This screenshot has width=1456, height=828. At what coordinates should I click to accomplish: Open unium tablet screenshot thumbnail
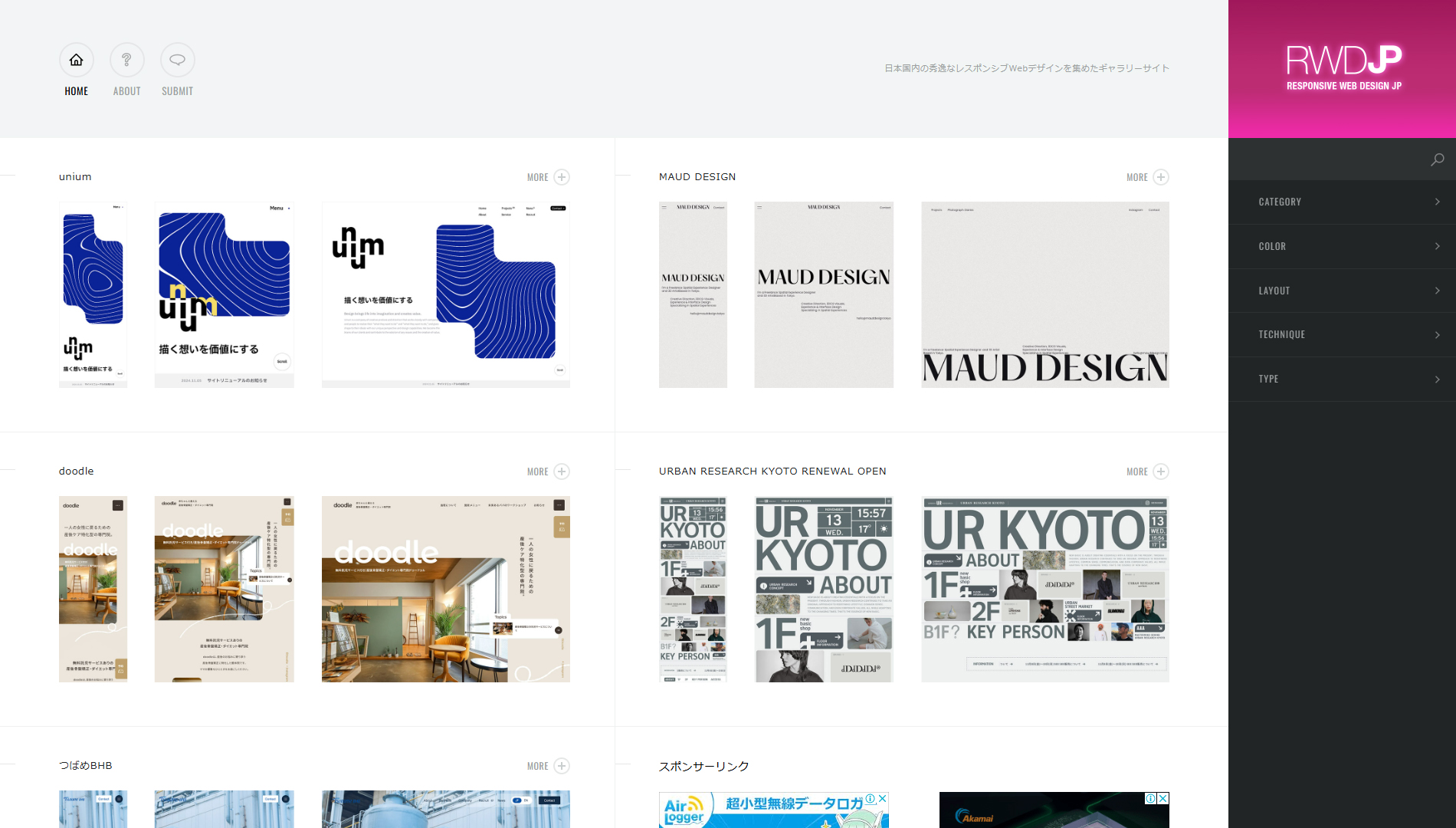click(225, 295)
